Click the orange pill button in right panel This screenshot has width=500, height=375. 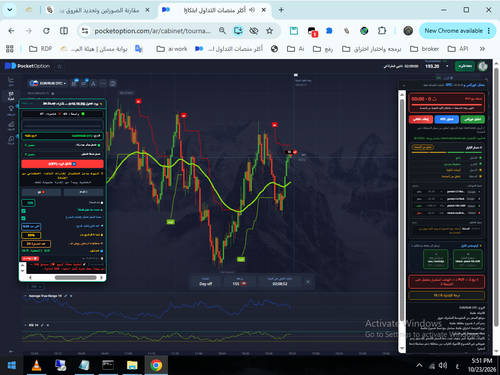tap(422, 147)
